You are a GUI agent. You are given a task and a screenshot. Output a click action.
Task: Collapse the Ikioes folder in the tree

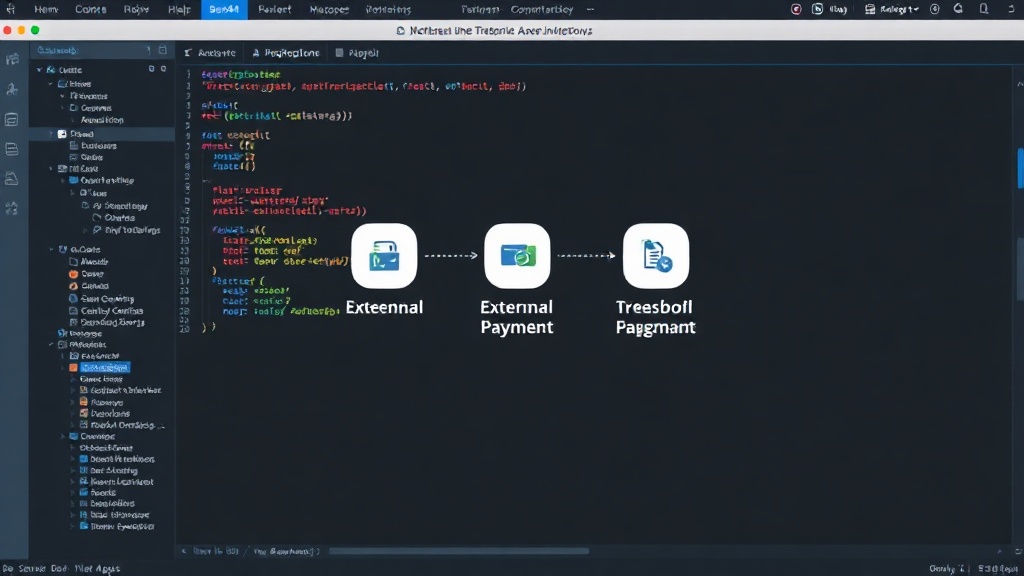[x=51, y=84]
